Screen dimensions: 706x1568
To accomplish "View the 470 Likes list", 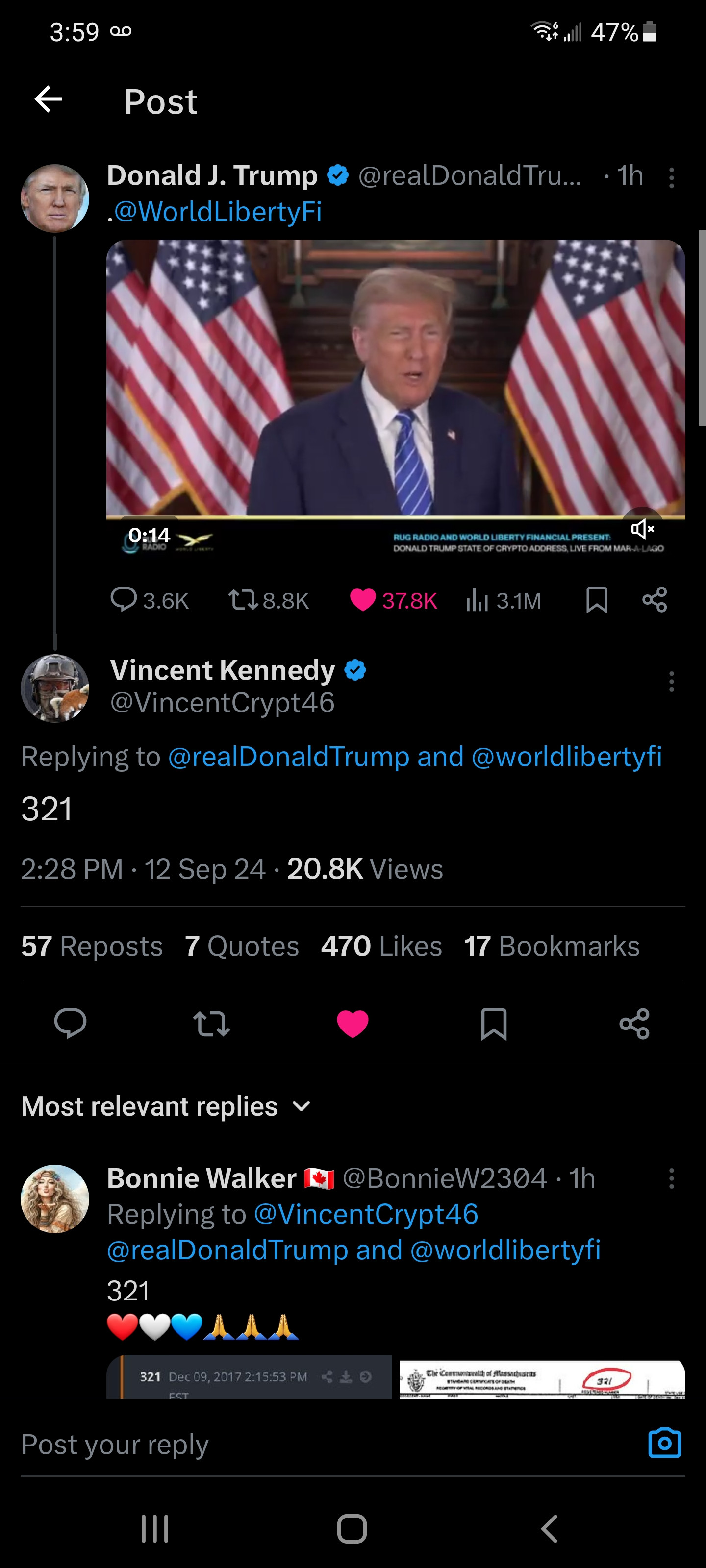I will pyautogui.click(x=381, y=946).
